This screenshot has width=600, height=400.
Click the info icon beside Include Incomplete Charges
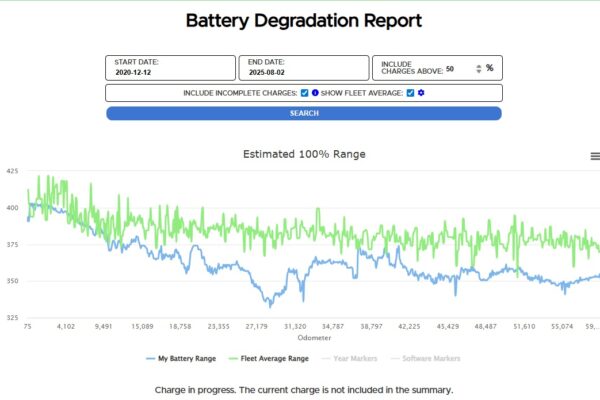pos(315,93)
